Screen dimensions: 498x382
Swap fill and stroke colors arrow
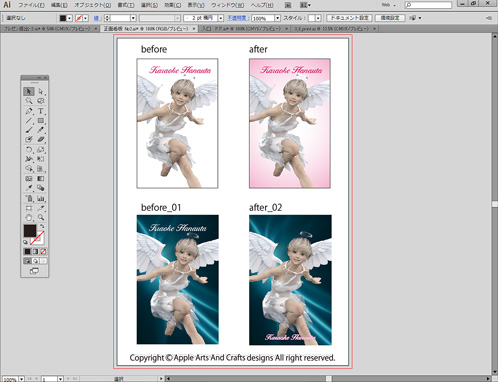[42, 227]
